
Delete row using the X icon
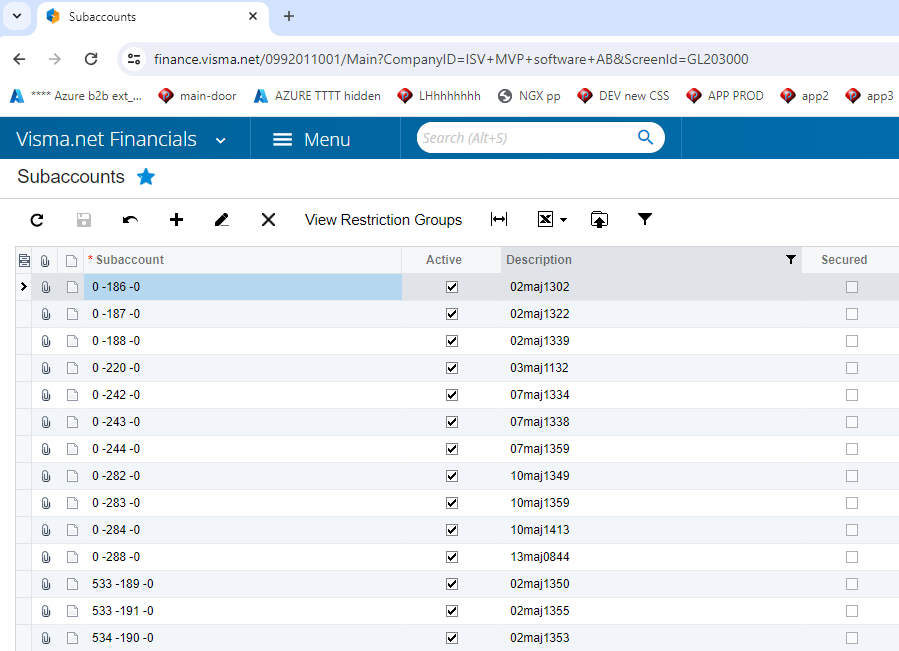click(x=268, y=220)
